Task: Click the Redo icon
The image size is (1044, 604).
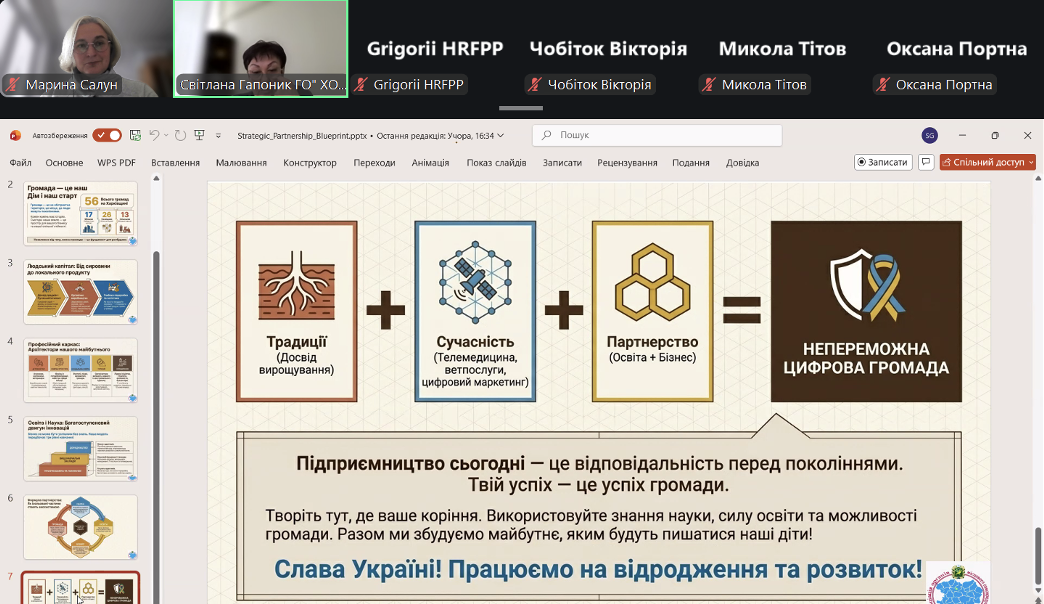Action: click(x=180, y=135)
